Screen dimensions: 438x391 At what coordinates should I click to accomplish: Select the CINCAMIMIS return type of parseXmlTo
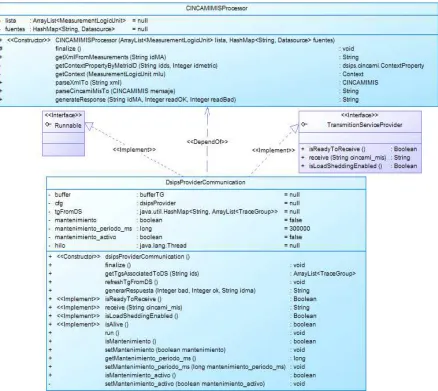(360, 83)
